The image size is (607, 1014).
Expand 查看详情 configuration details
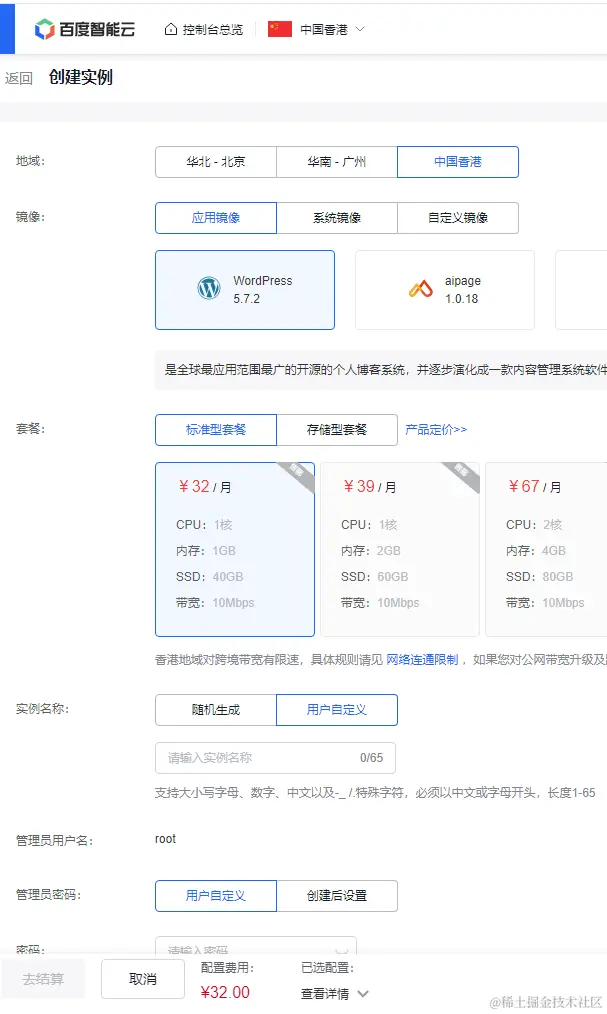point(335,994)
